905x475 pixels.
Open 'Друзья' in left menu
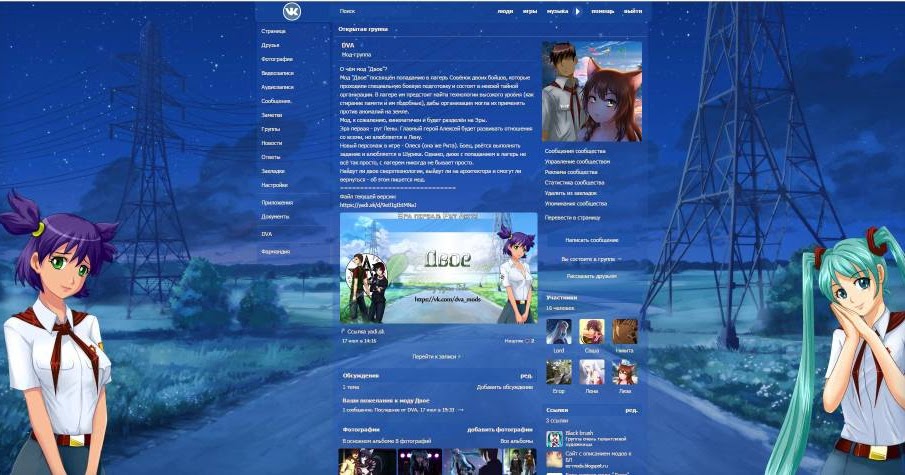click(271, 45)
